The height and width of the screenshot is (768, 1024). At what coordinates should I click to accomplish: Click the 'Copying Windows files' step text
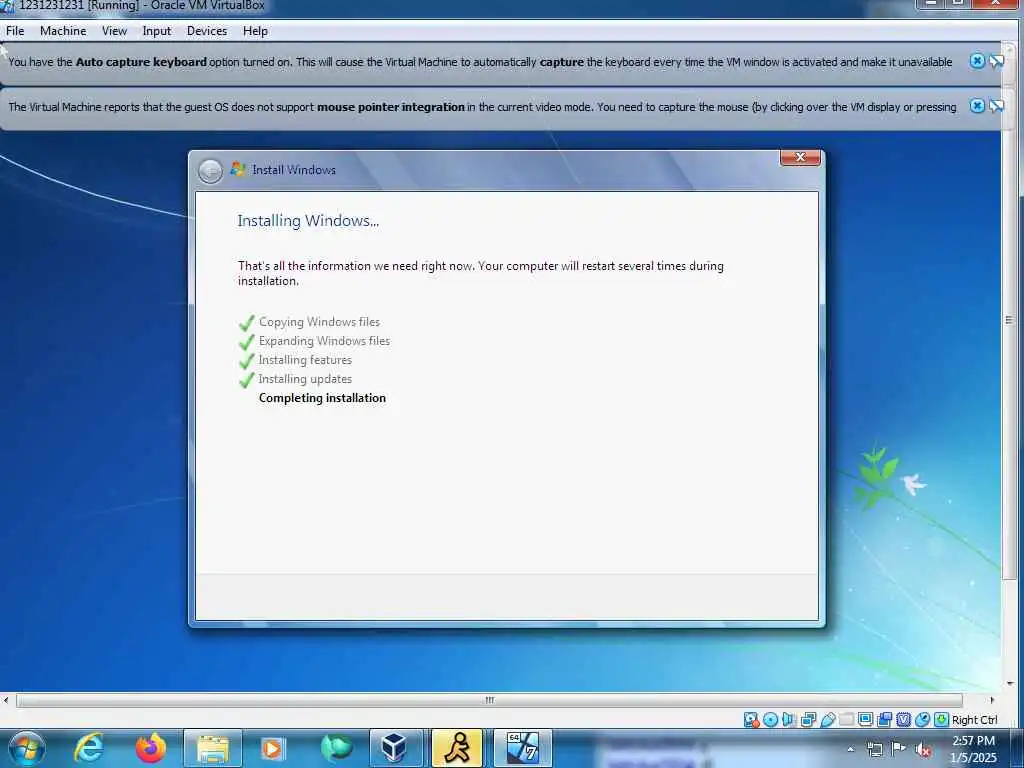point(319,322)
